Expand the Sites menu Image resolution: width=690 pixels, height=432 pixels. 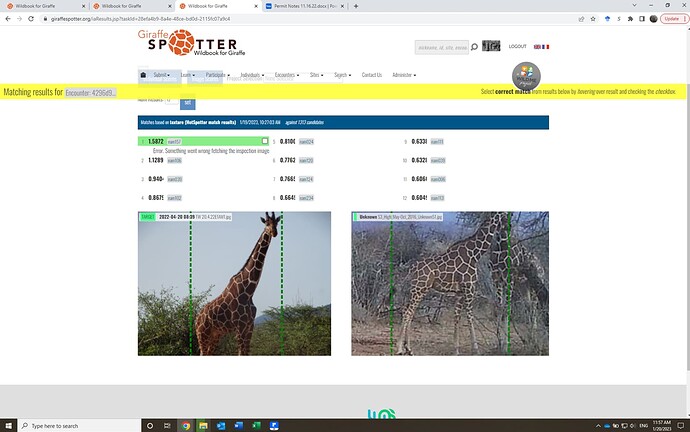(x=316, y=75)
